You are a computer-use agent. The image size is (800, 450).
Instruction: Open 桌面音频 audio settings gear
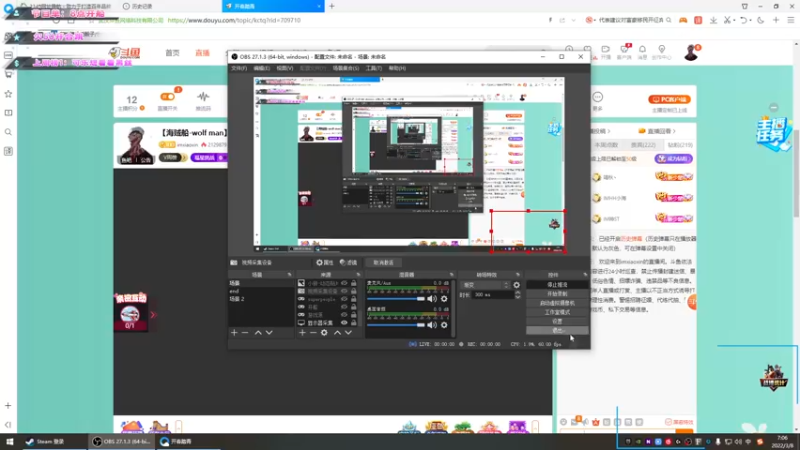pos(444,324)
